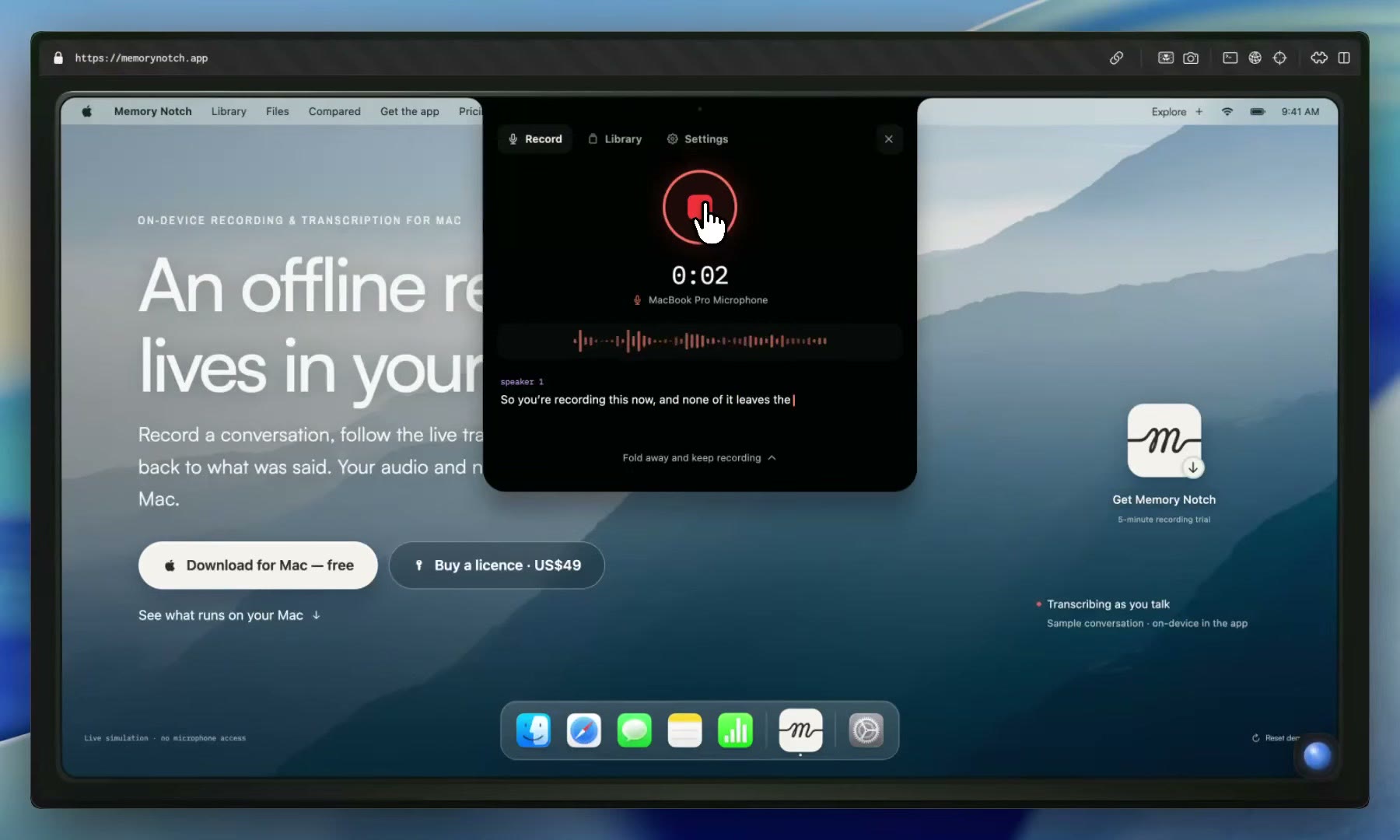Click the crosshair target icon
The width and height of the screenshot is (1400, 840).
1279,58
